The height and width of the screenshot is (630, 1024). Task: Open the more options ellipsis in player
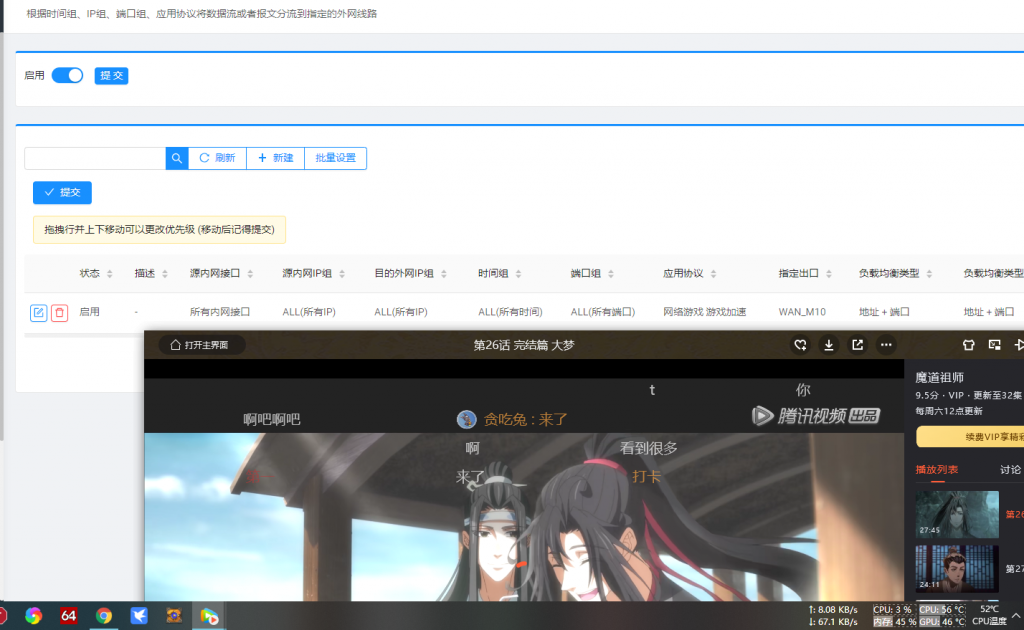pyautogui.click(x=886, y=345)
